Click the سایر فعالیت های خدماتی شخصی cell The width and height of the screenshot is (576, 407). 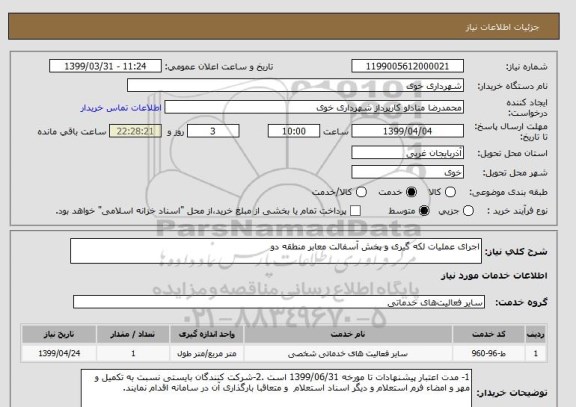[x=348, y=354]
